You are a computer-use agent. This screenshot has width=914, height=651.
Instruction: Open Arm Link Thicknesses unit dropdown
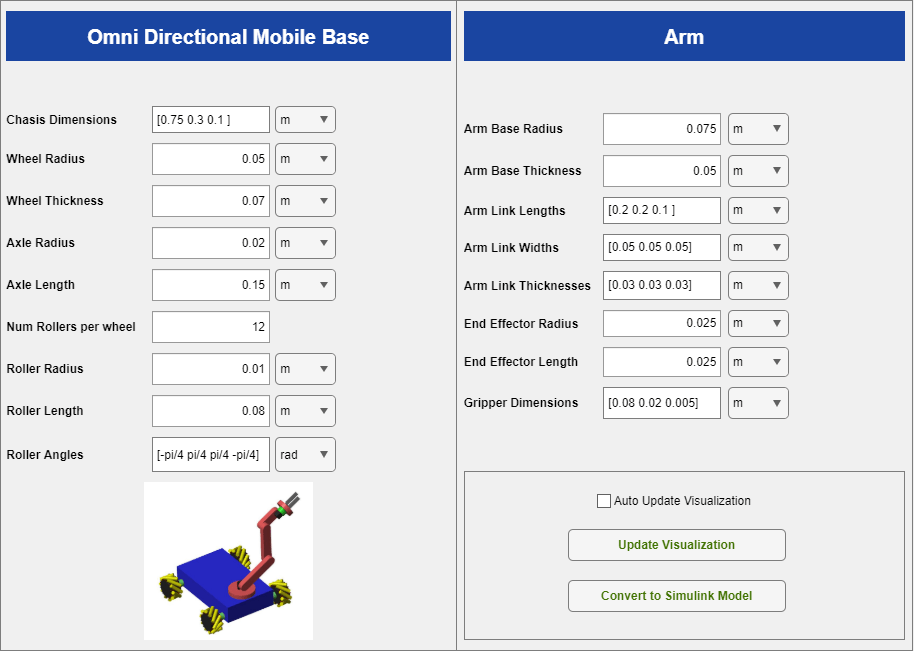758,285
